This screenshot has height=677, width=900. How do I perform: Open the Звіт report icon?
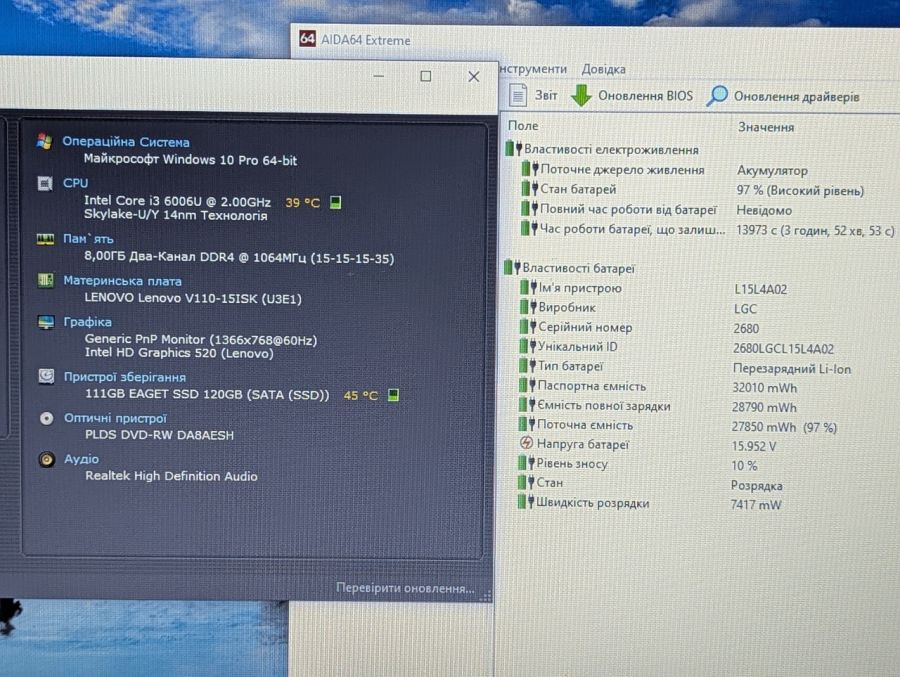518,95
